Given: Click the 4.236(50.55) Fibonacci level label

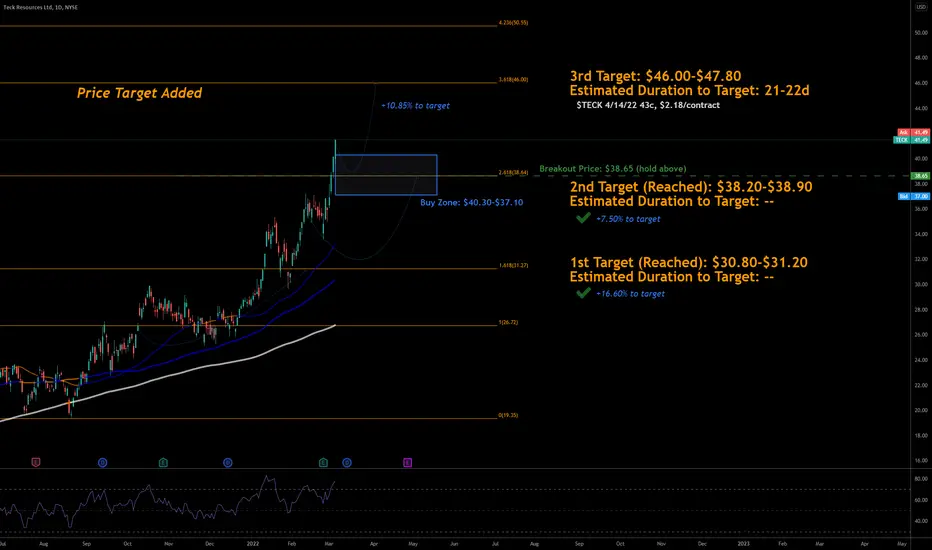Looking at the screenshot, I should (513, 23).
